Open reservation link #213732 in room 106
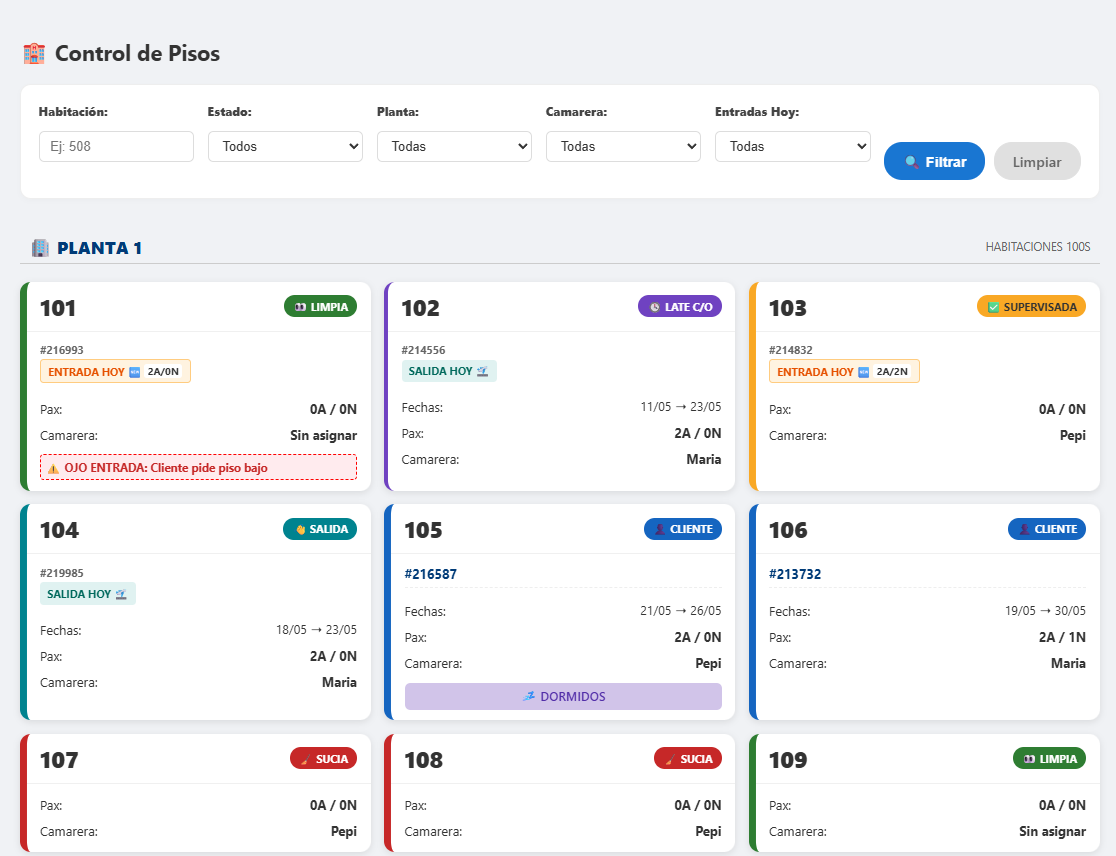Screen dimensions: 1116x856 pos(795,574)
